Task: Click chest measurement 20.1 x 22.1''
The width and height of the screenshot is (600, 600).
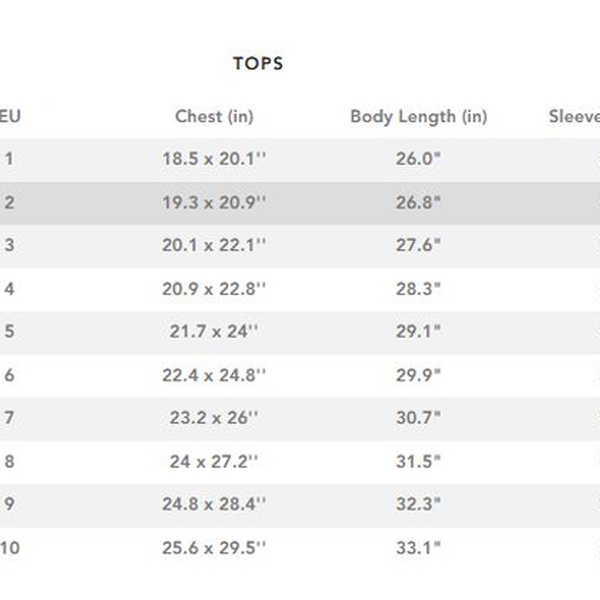Action: (214, 245)
